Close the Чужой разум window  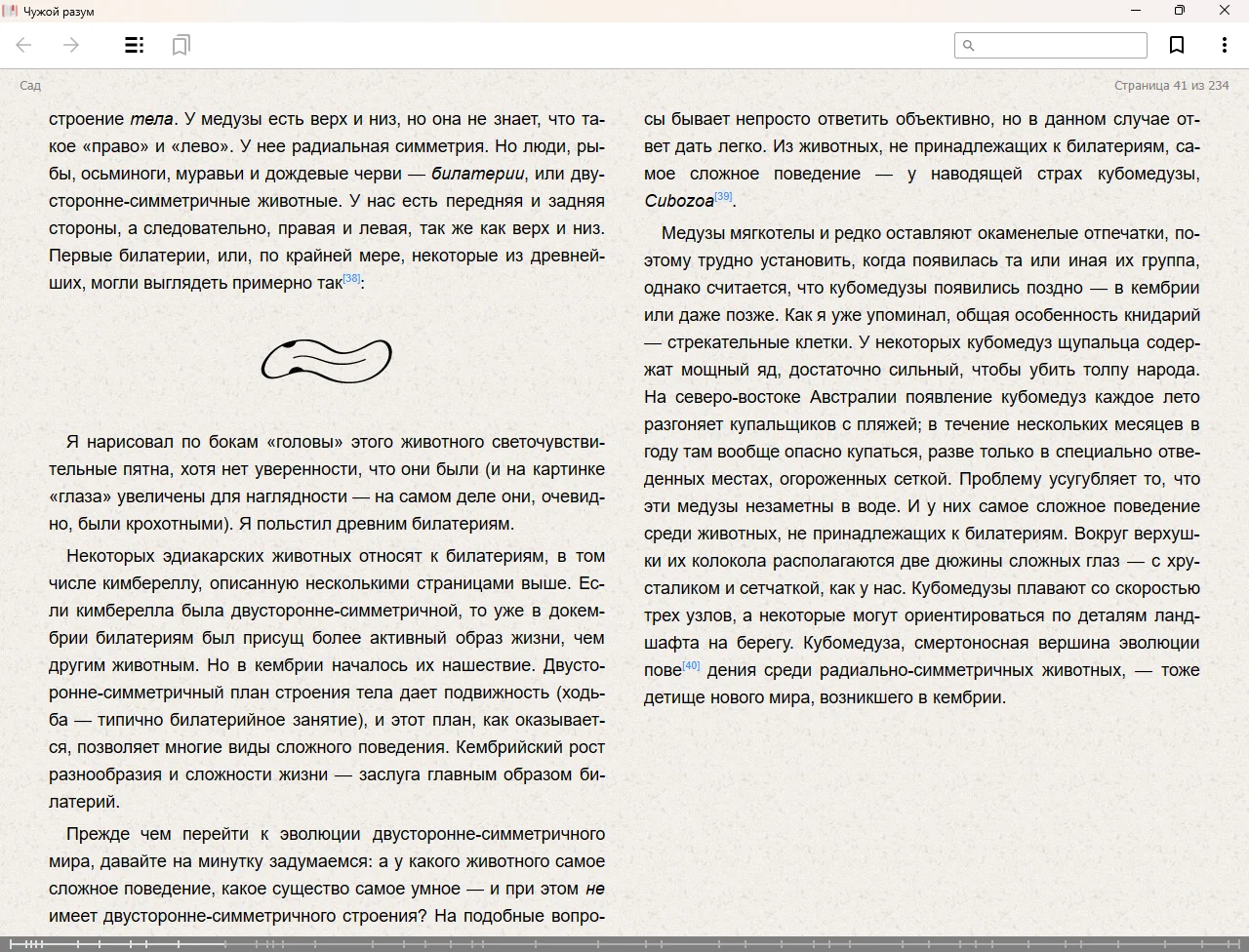point(1225,11)
